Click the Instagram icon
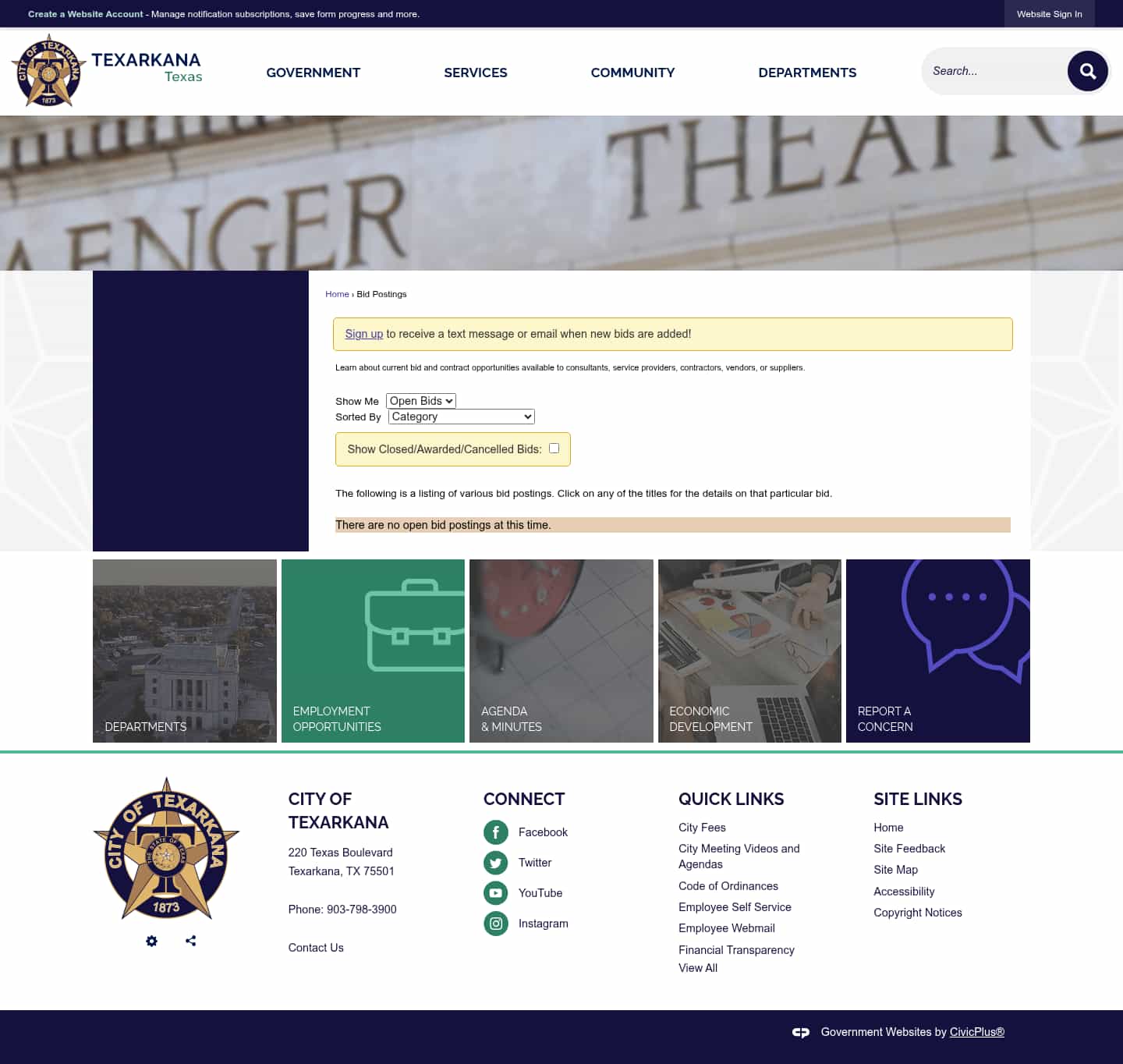1123x1064 pixels. coord(496,923)
